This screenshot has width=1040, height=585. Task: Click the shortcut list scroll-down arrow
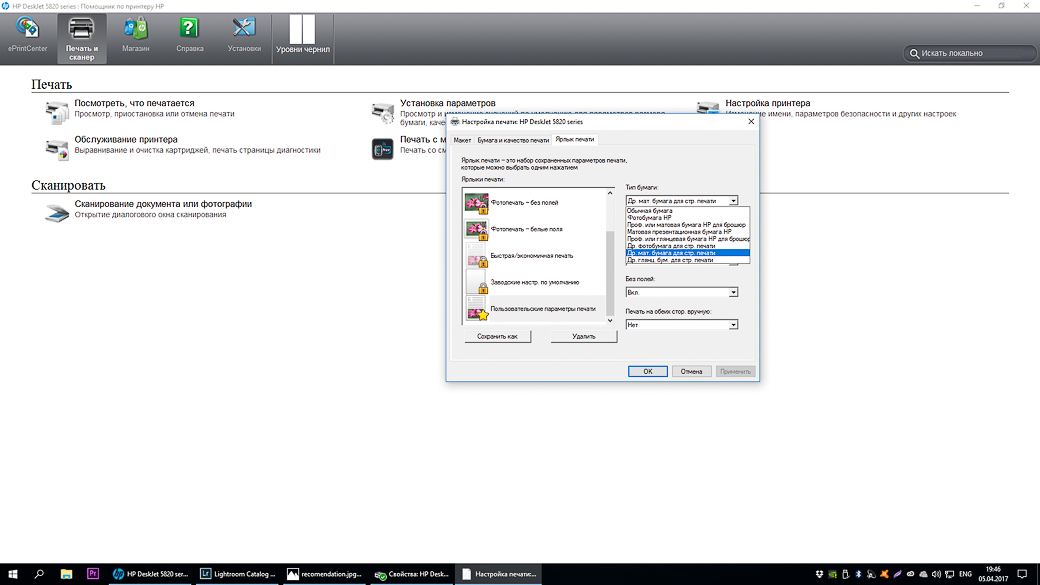coord(610,320)
